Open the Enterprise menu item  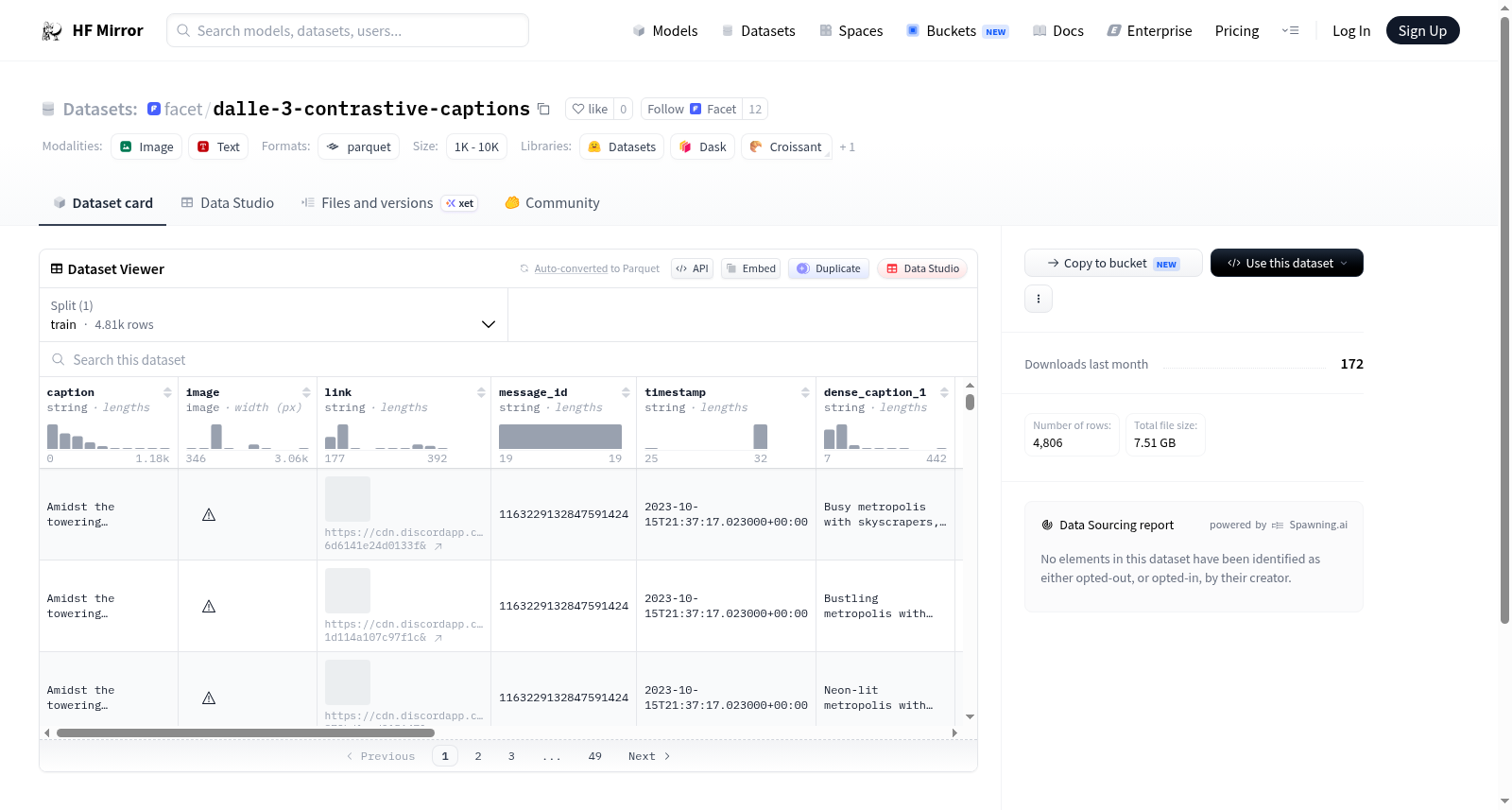(x=1149, y=30)
